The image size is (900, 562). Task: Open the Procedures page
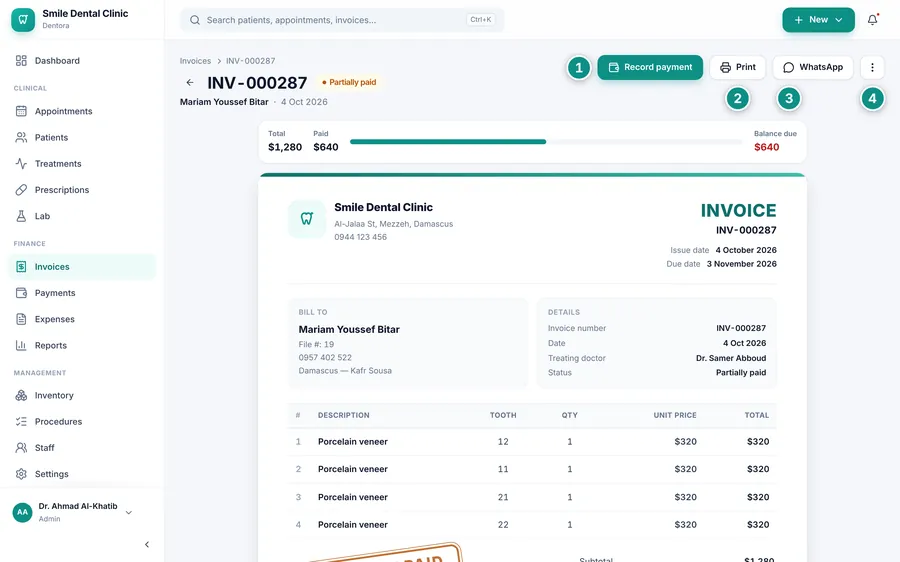coord(82,422)
